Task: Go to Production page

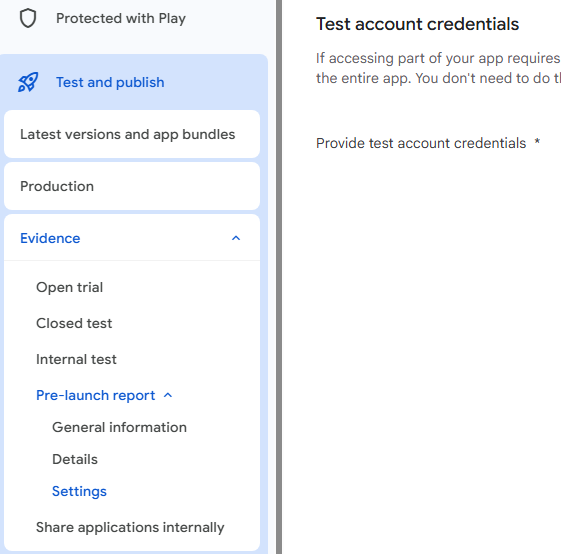Action: (x=132, y=186)
